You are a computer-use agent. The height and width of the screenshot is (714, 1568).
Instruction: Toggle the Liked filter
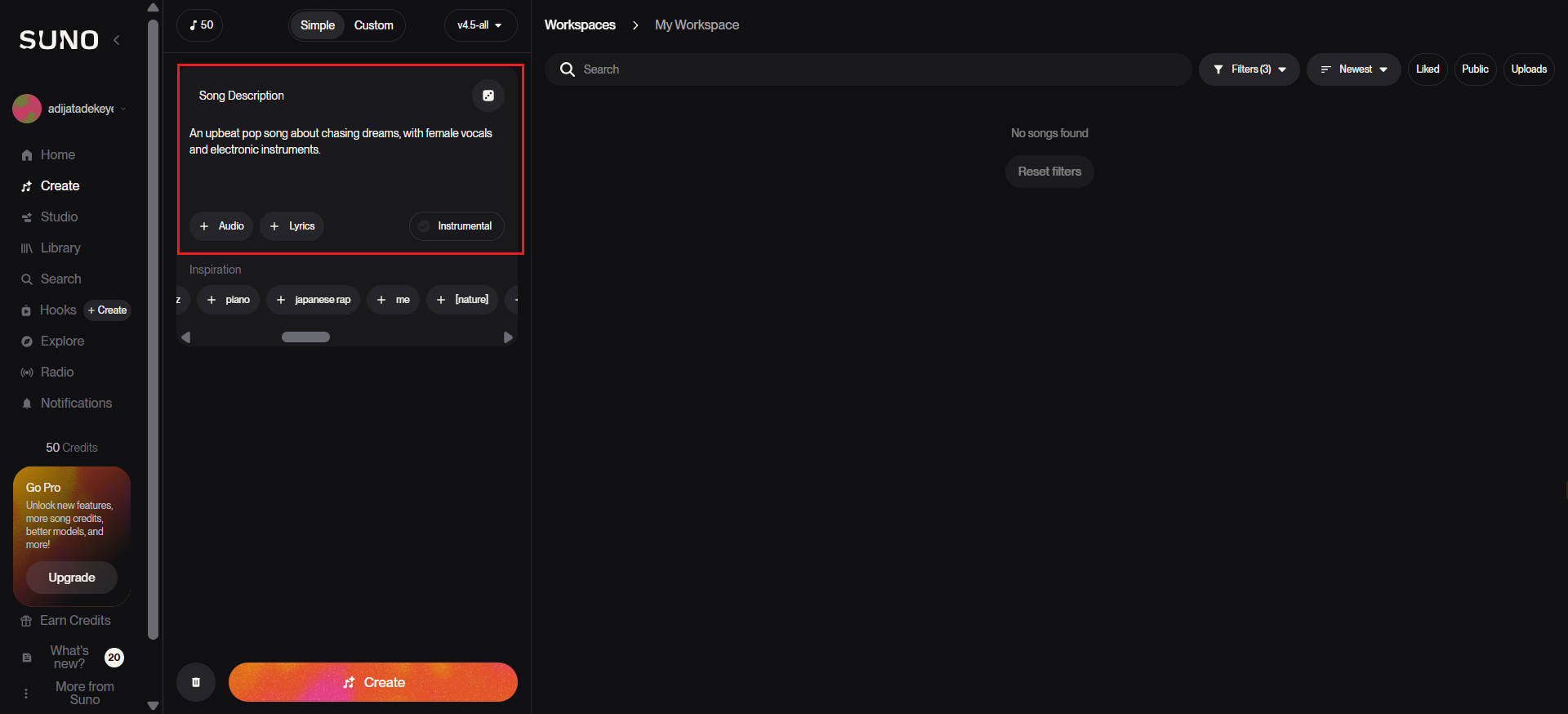(1428, 69)
